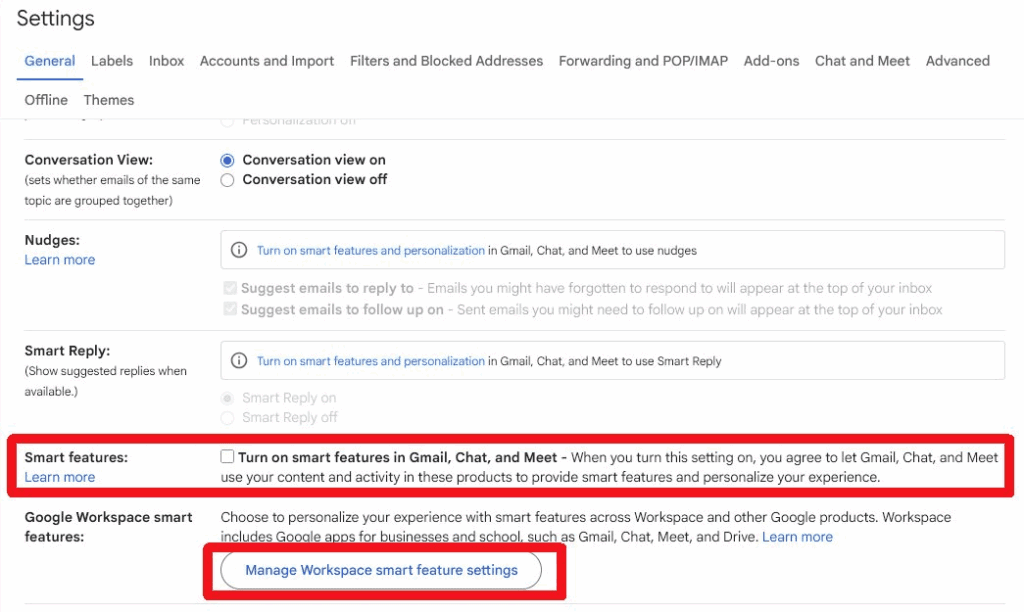Open Learn more link in Workspace smart features

coord(797,537)
